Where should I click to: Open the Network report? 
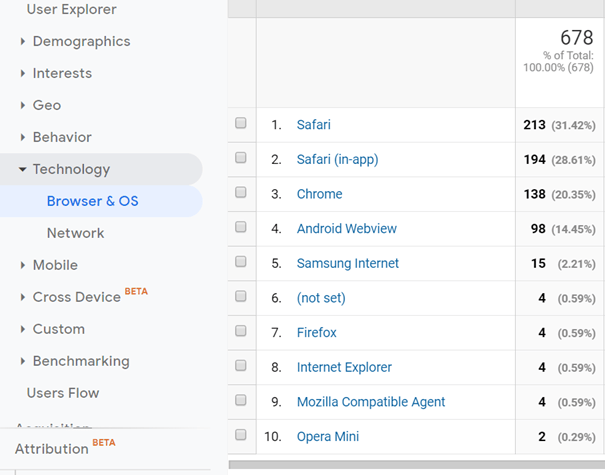click(76, 233)
